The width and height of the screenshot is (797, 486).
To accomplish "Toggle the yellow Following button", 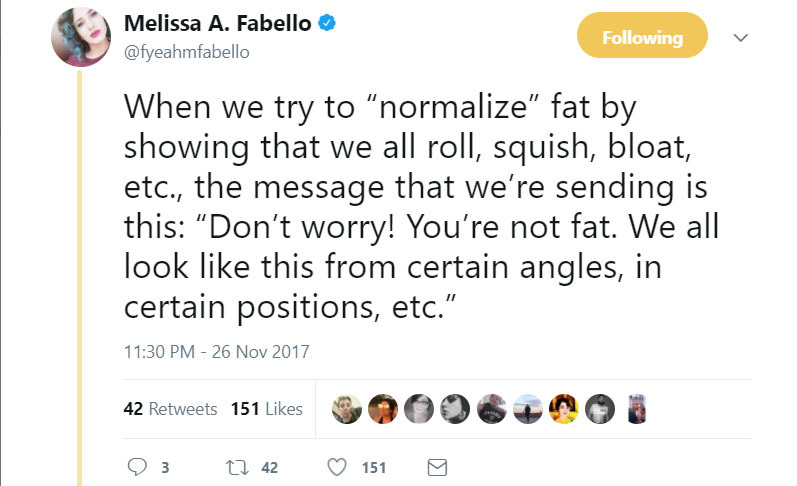I will click(642, 38).
